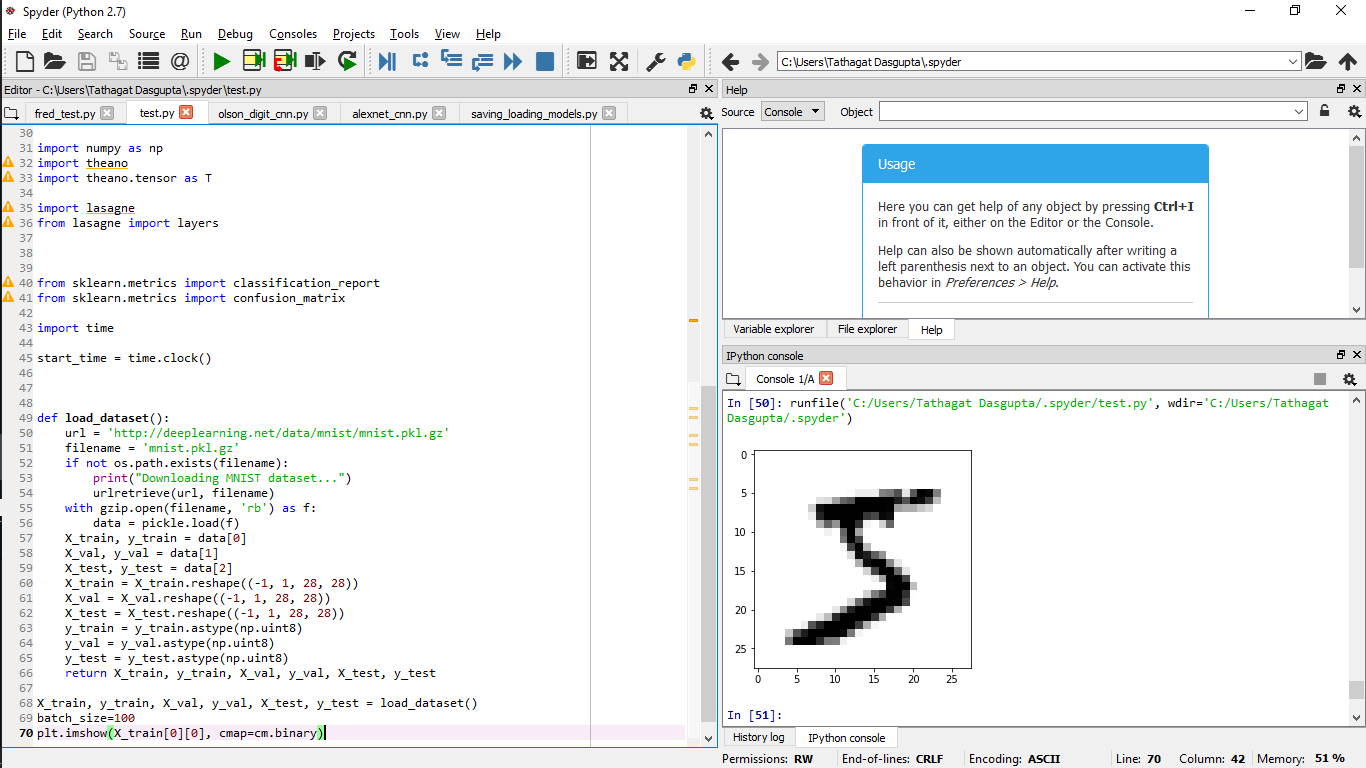Stop debugging with the blue square icon
The image size is (1366, 768).
click(545, 62)
